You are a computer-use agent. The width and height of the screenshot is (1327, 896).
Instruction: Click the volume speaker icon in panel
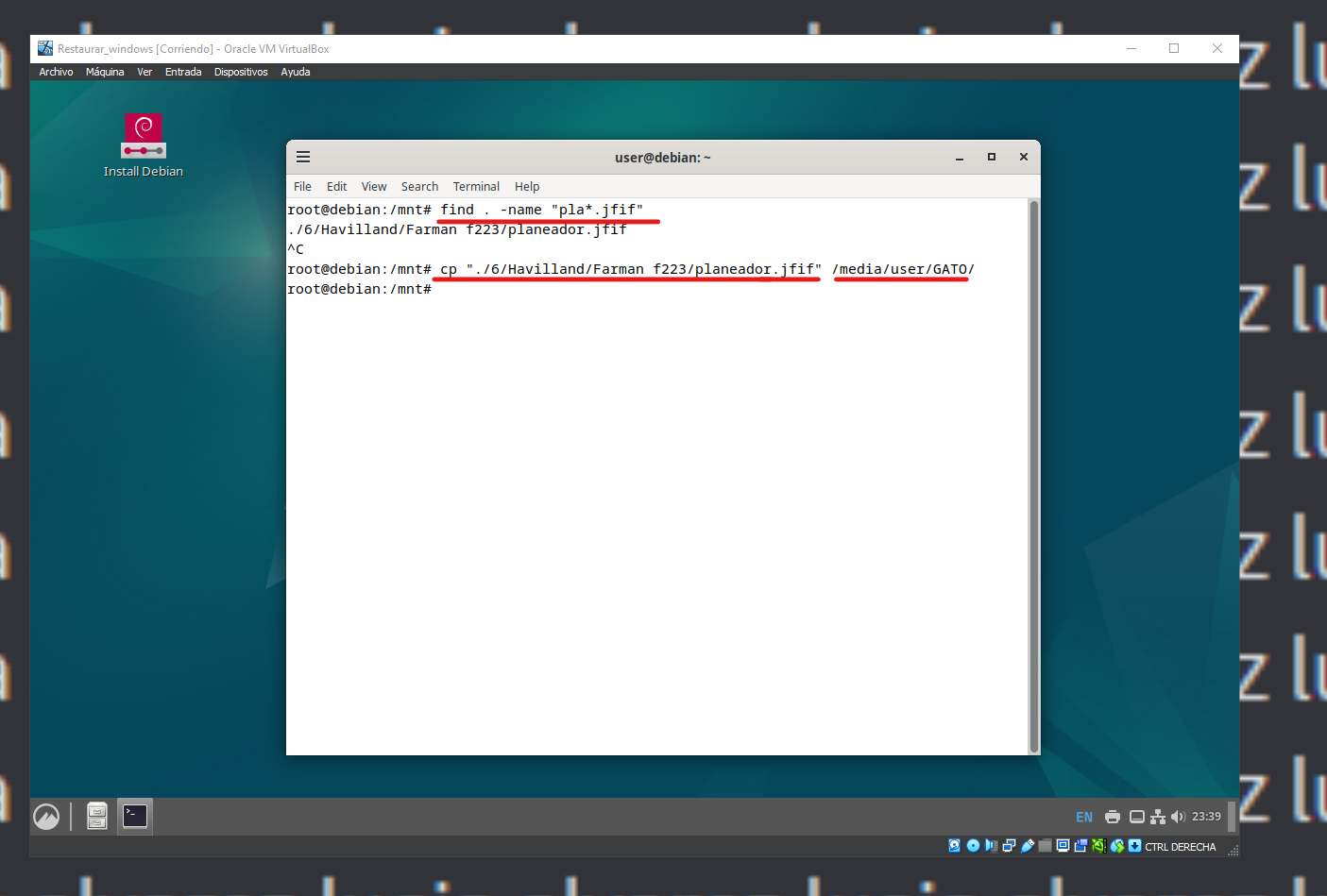1177,817
